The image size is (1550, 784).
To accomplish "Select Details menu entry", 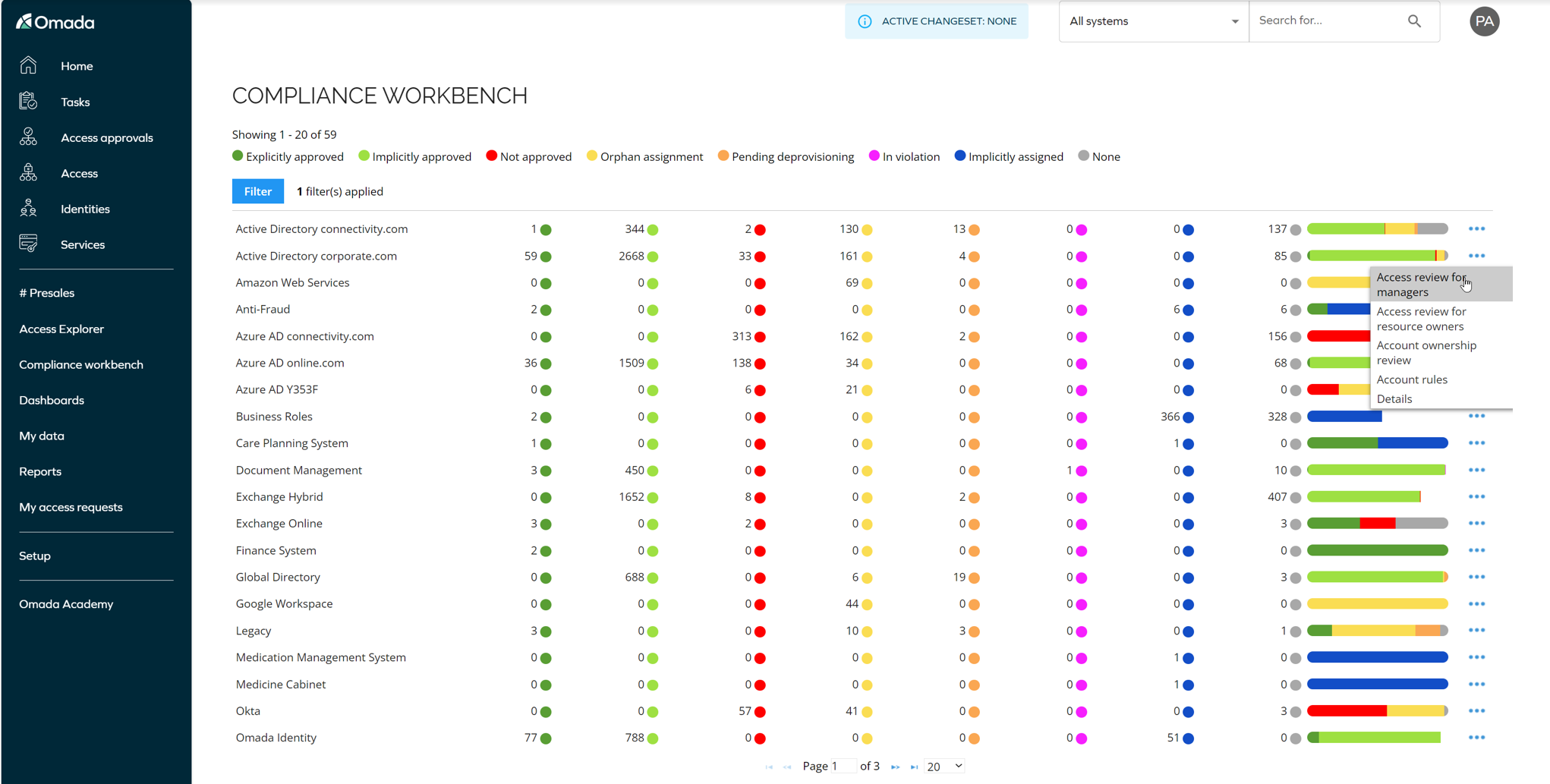I will click(1440, 398).
